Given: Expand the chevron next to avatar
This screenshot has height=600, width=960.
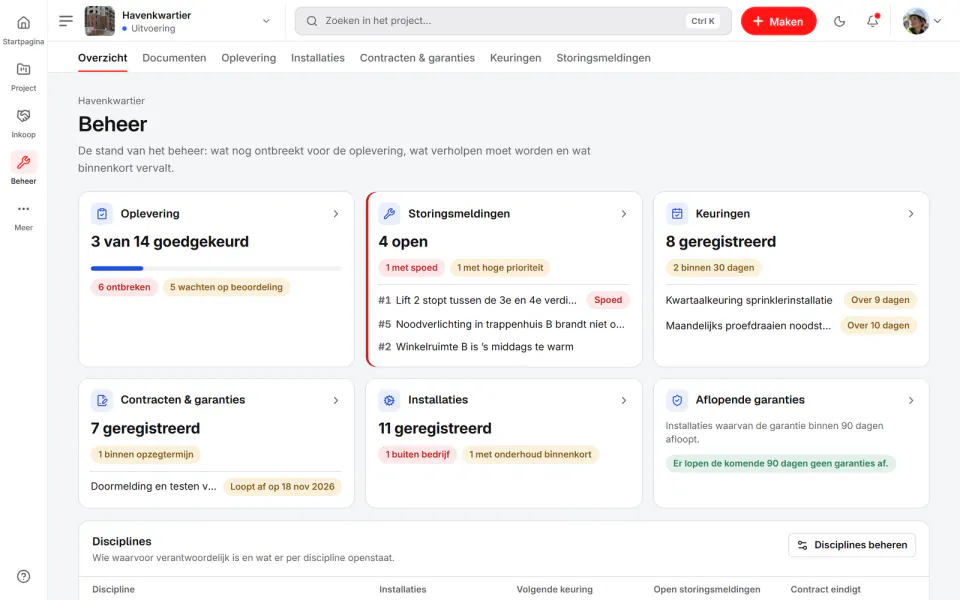Looking at the screenshot, I should point(937,21).
